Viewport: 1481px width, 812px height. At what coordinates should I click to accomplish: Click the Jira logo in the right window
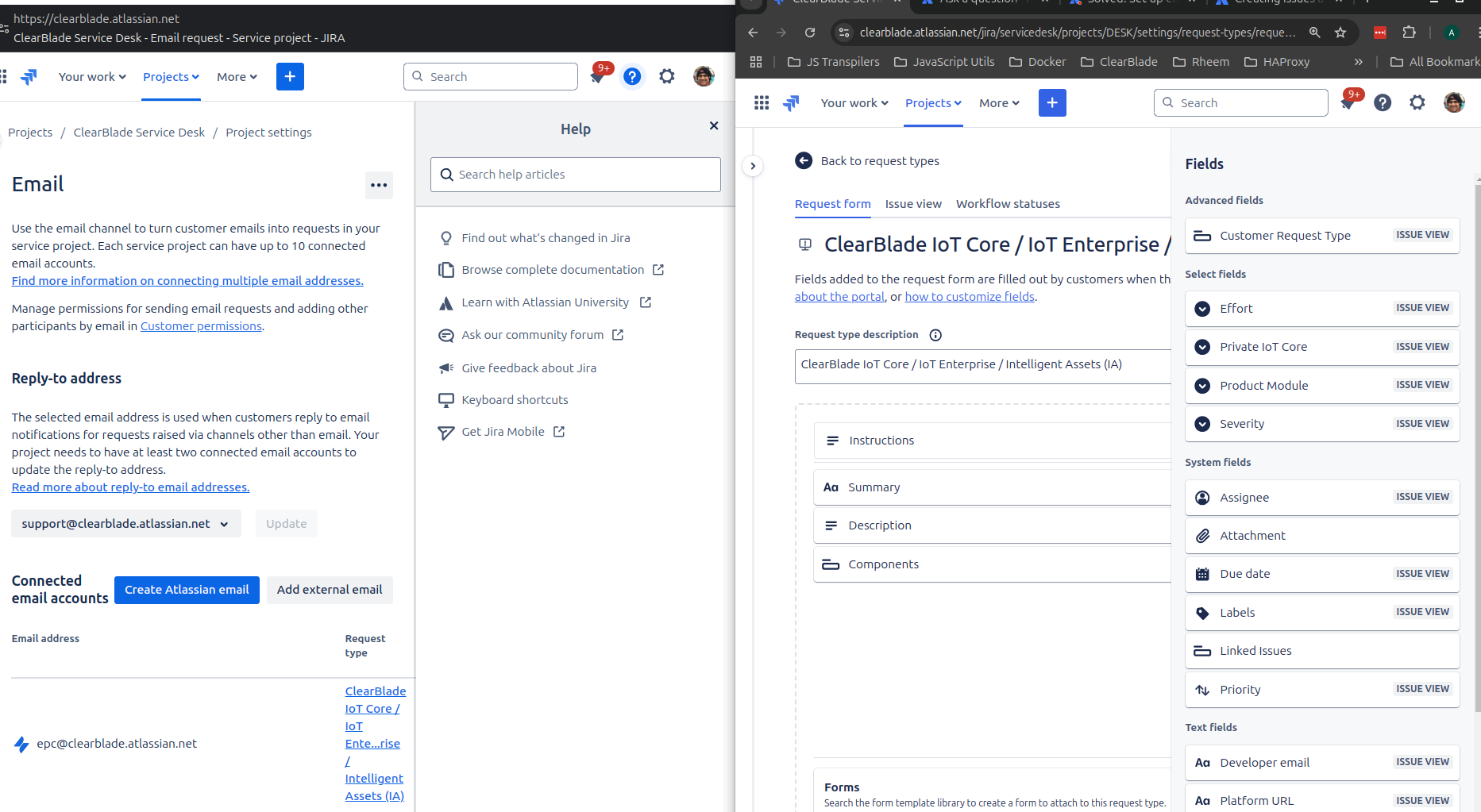791,102
